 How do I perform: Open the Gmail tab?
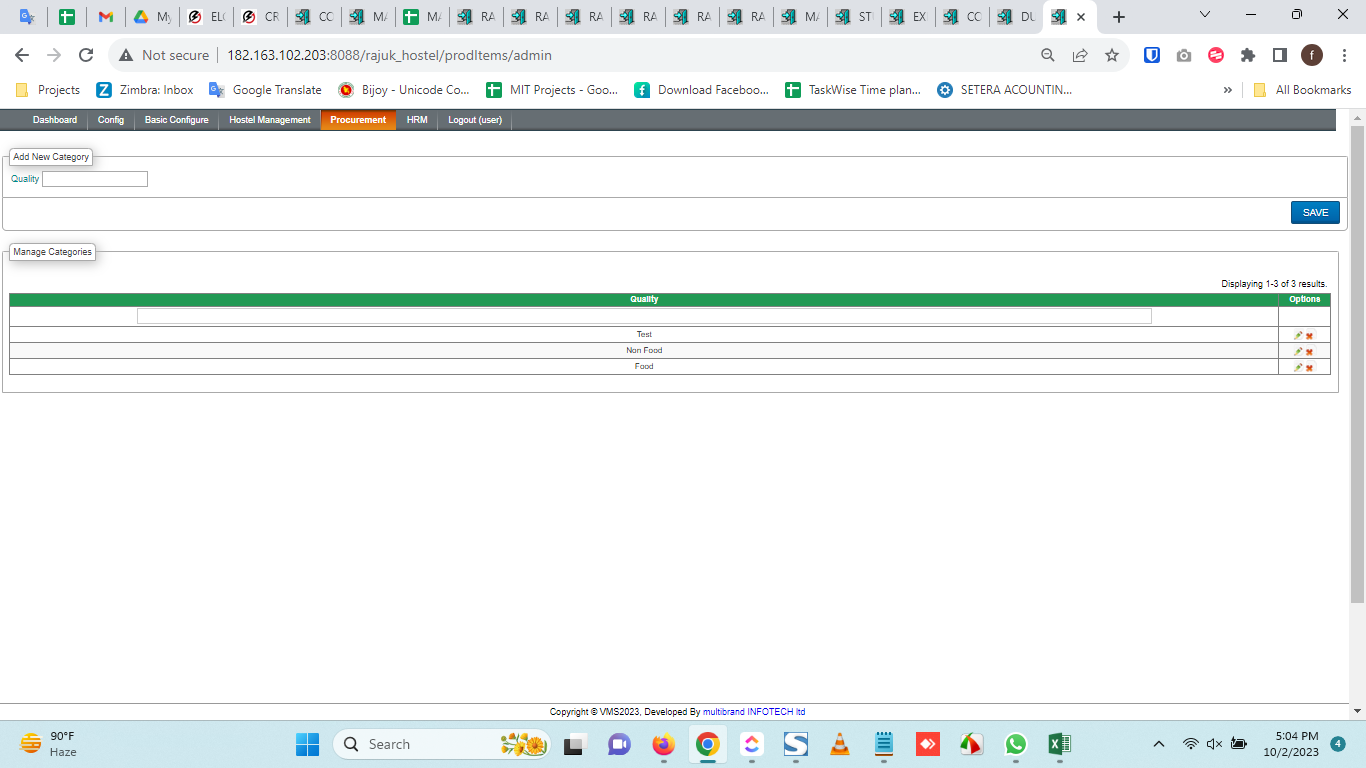pyautogui.click(x=105, y=17)
